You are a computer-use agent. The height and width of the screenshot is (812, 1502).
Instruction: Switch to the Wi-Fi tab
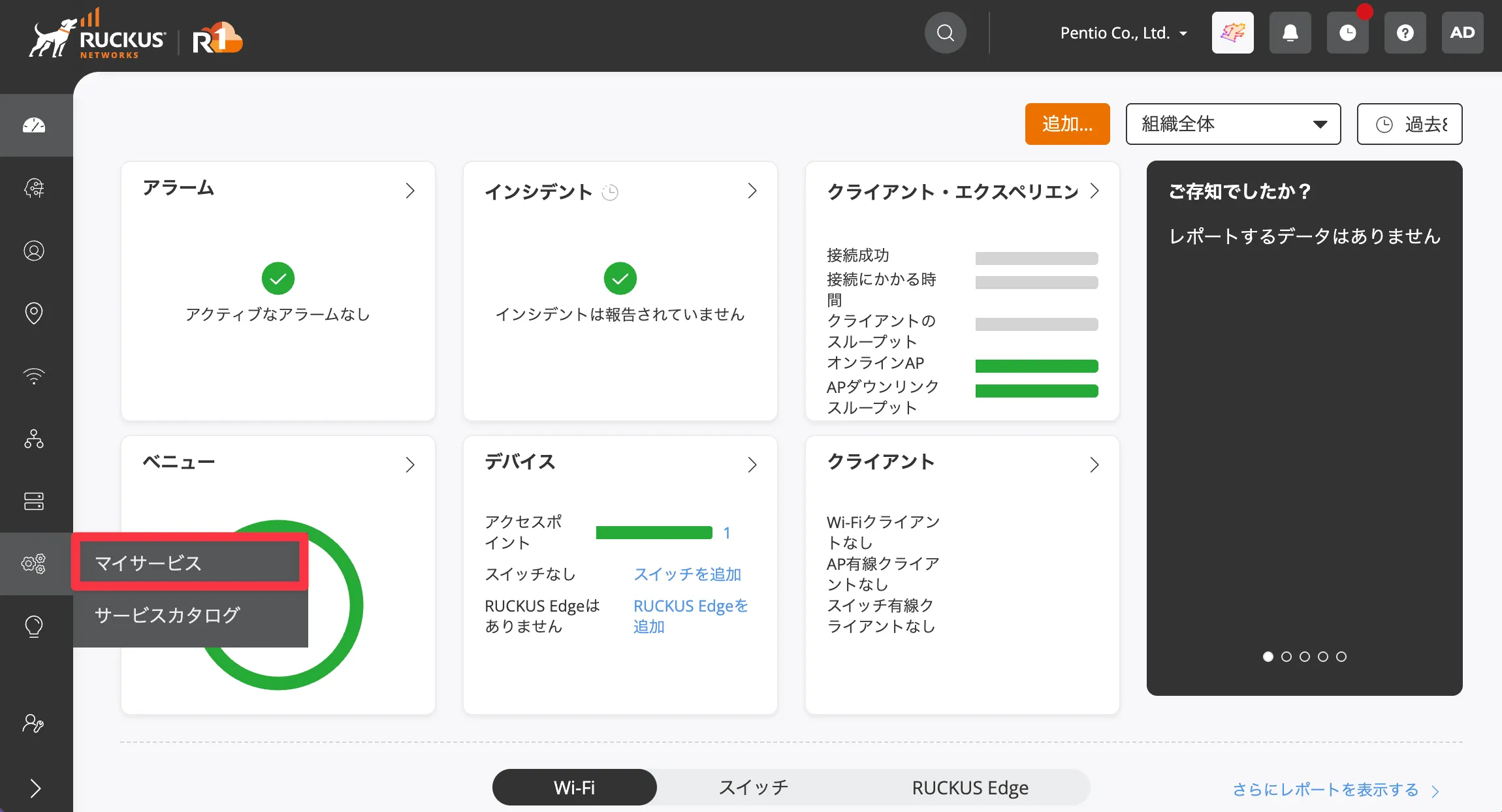point(574,787)
